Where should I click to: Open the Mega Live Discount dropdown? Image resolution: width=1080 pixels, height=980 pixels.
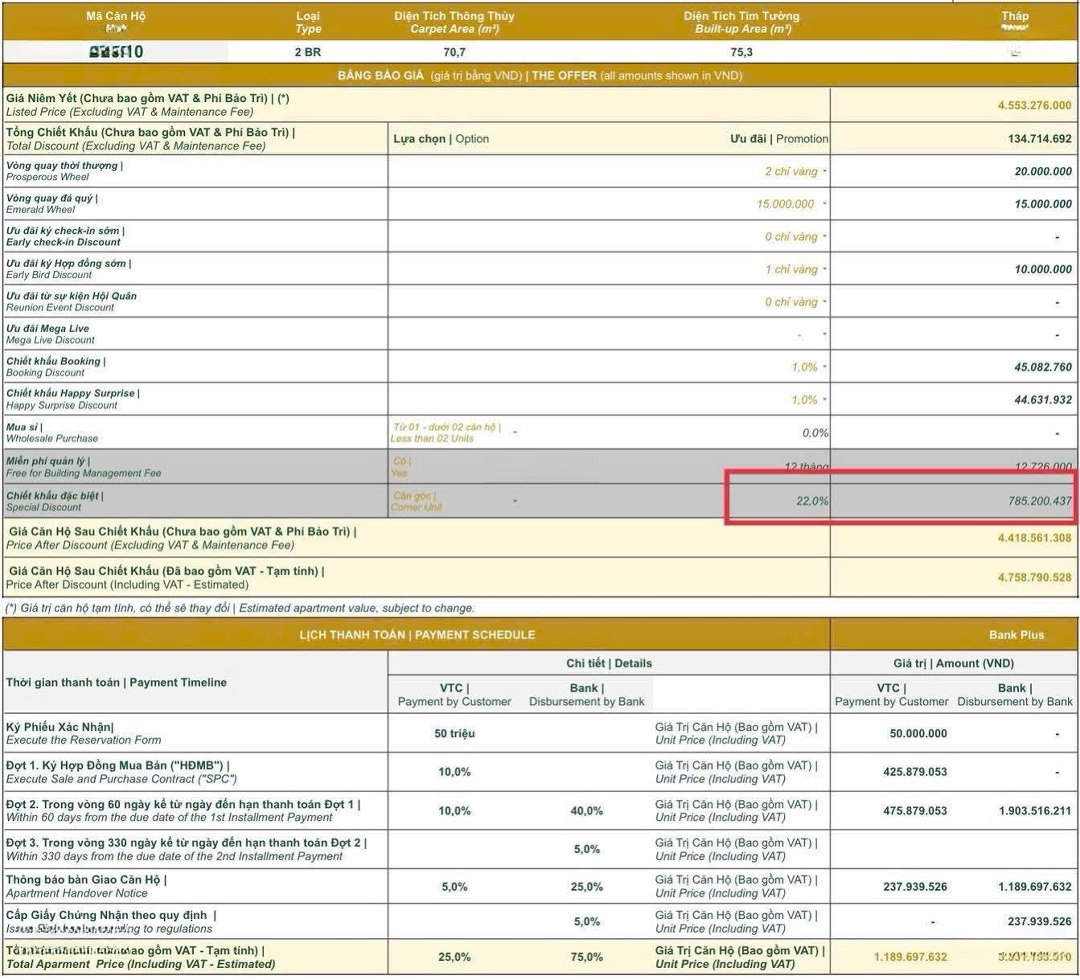(x=825, y=335)
